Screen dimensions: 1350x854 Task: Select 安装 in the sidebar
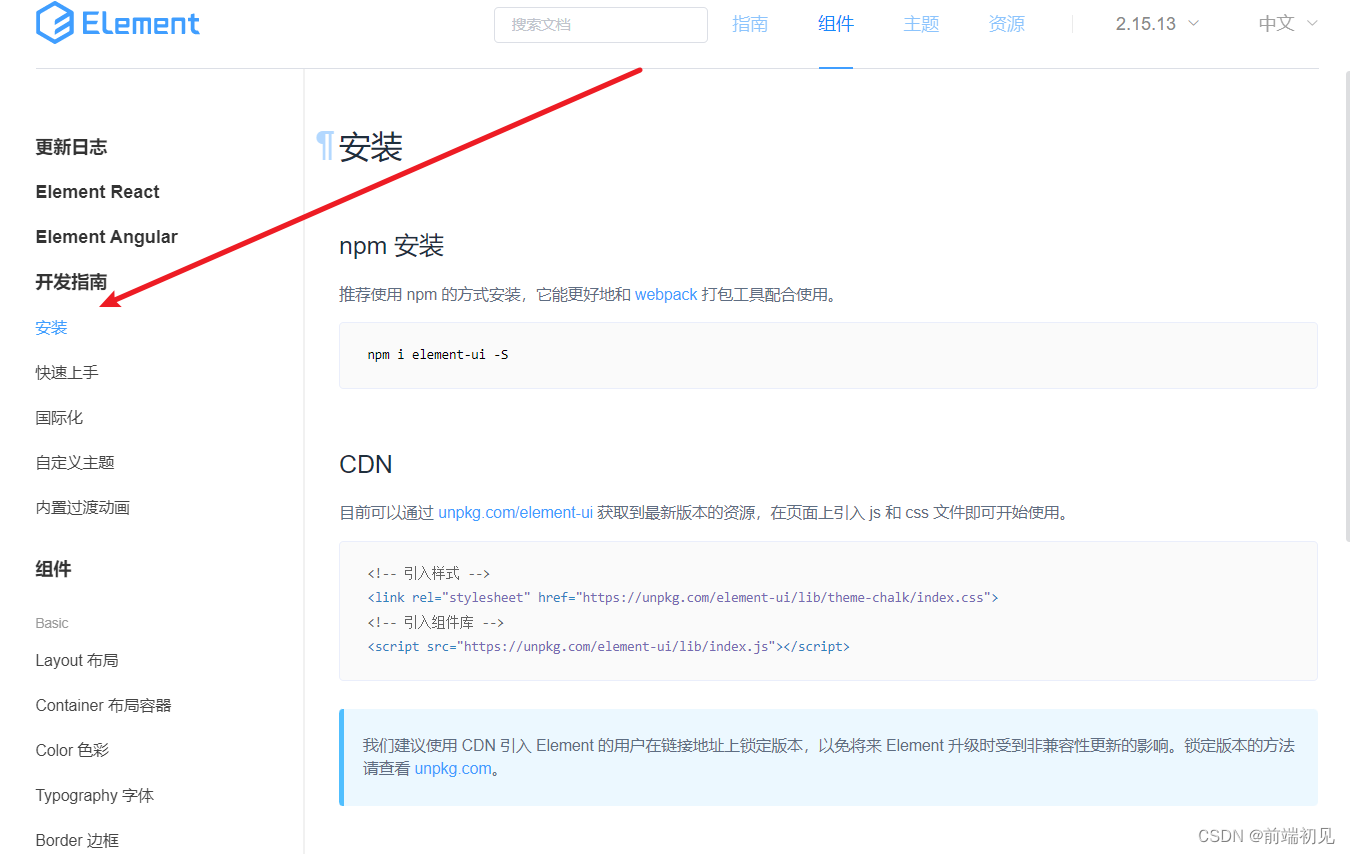pos(51,328)
